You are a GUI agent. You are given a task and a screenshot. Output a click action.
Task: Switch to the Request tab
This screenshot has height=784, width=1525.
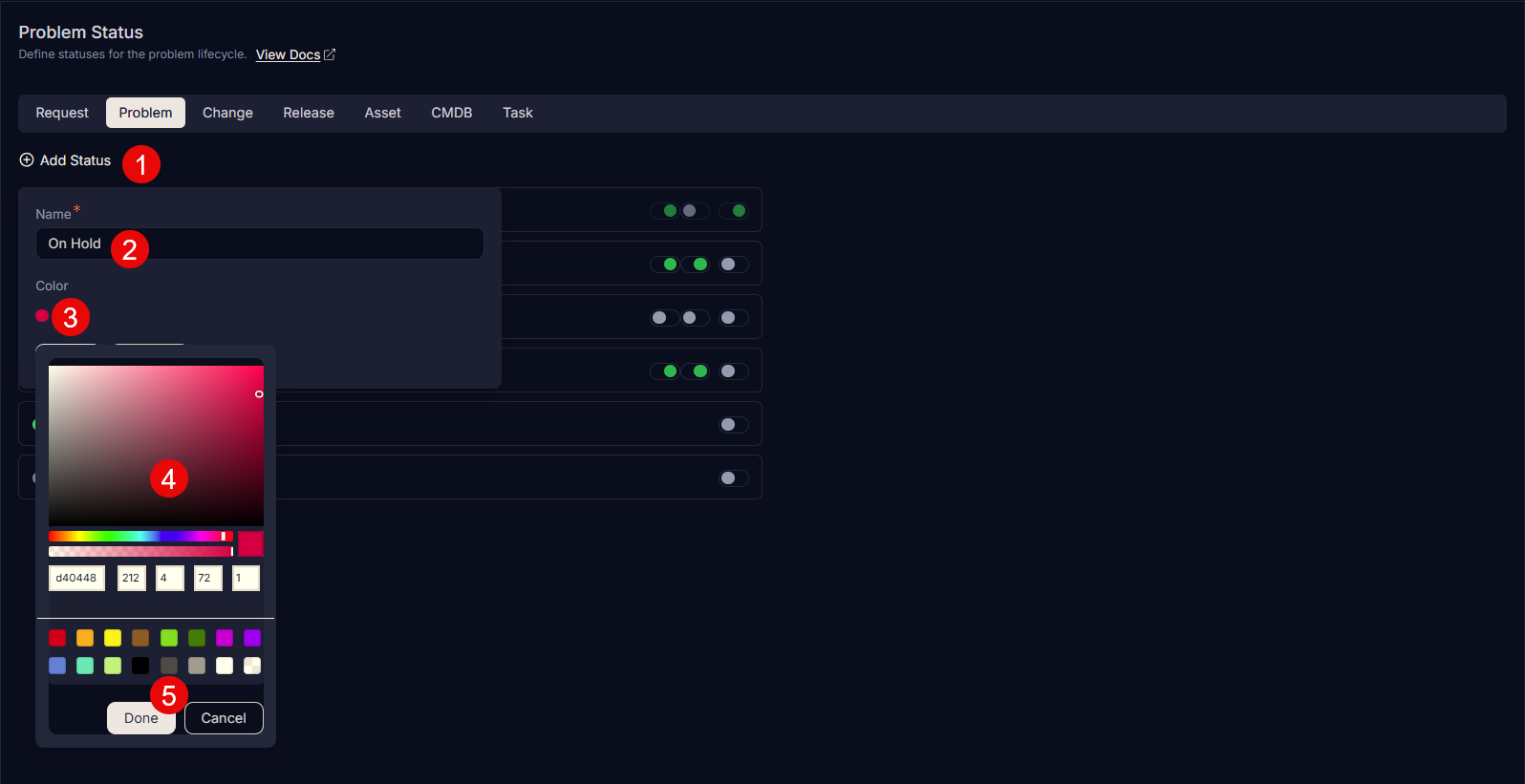[62, 113]
